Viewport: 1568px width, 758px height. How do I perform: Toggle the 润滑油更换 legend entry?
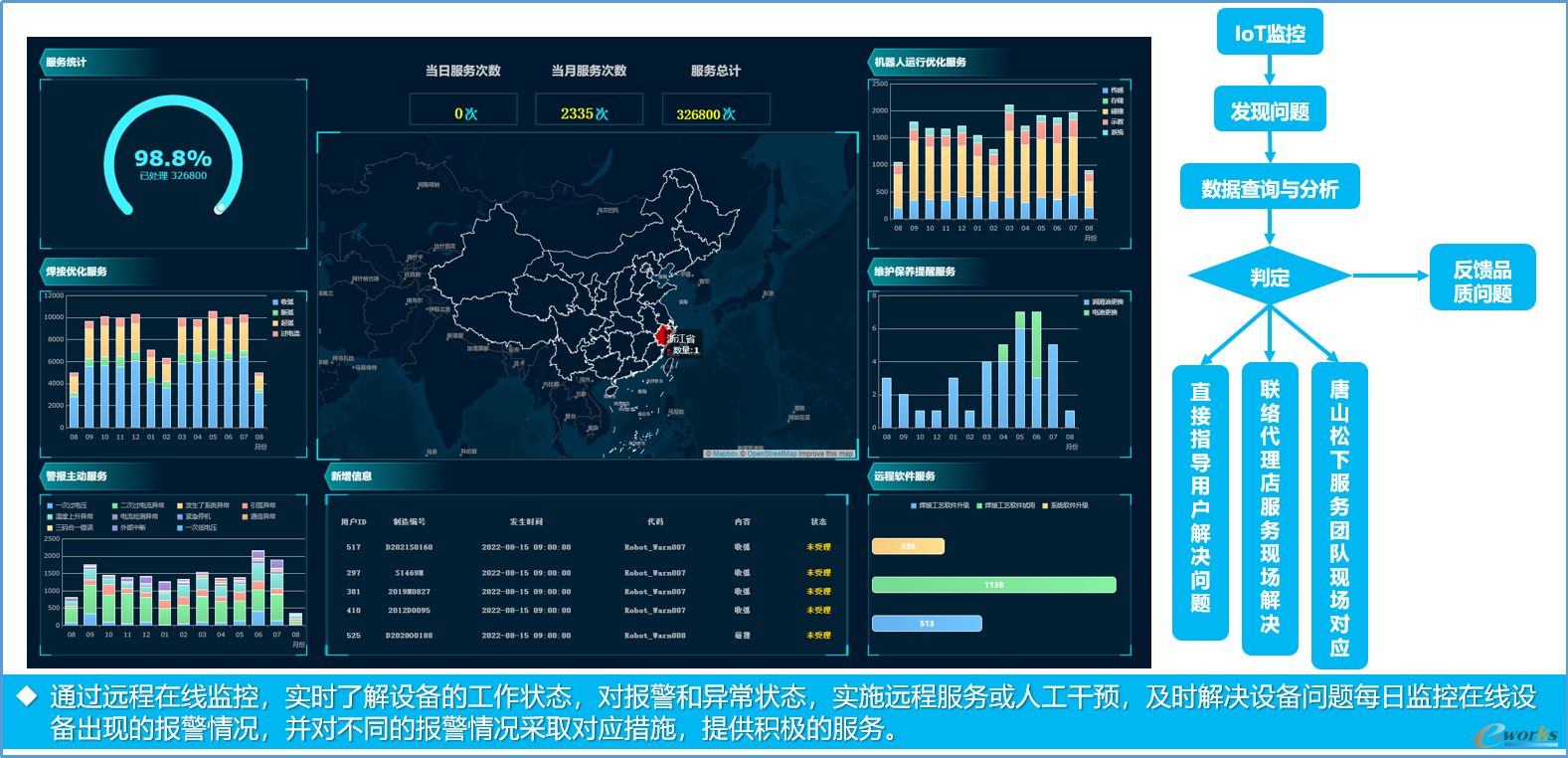(1104, 301)
